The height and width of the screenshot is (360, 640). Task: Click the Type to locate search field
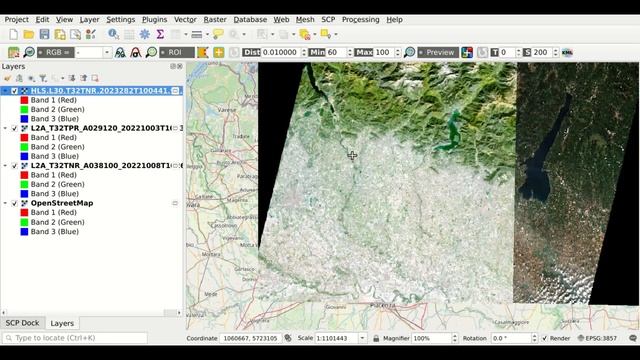tap(75, 338)
